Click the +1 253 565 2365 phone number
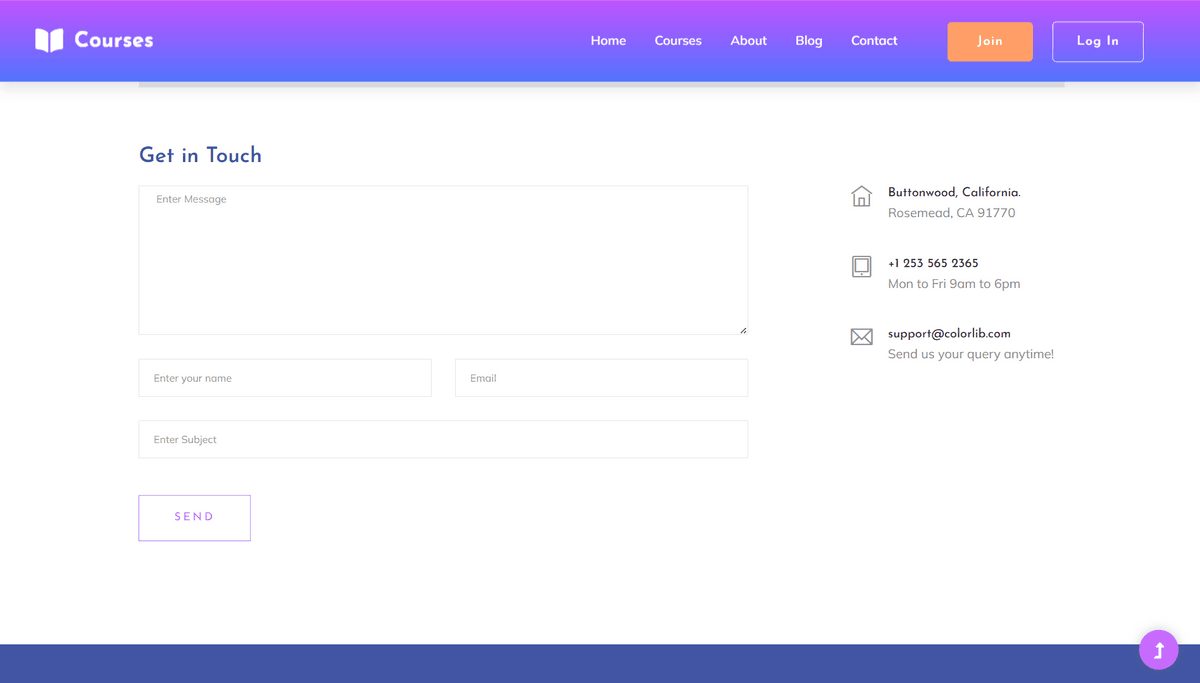The height and width of the screenshot is (683, 1200). click(933, 263)
